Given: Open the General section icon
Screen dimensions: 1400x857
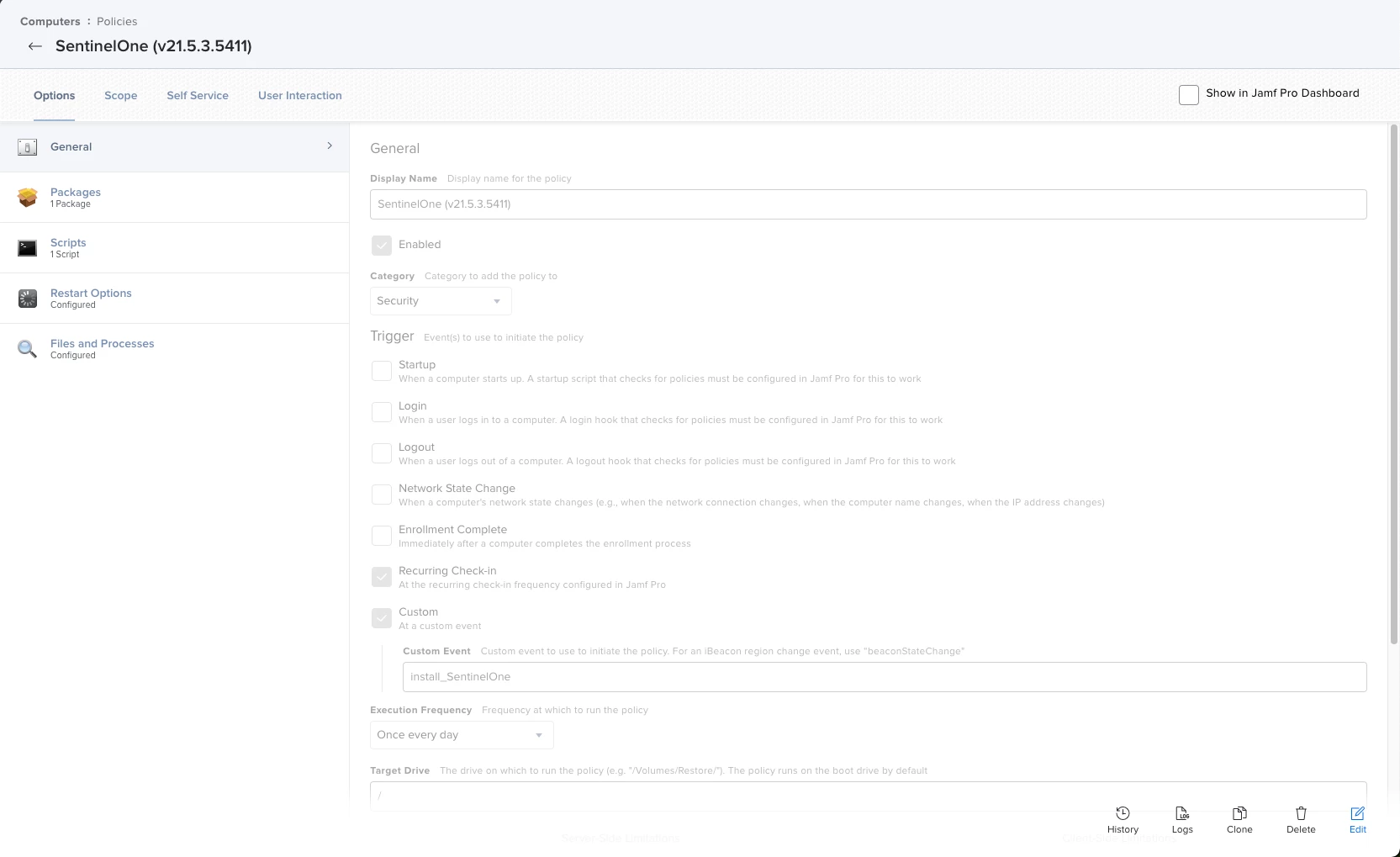Looking at the screenshot, I should [28, 147].
